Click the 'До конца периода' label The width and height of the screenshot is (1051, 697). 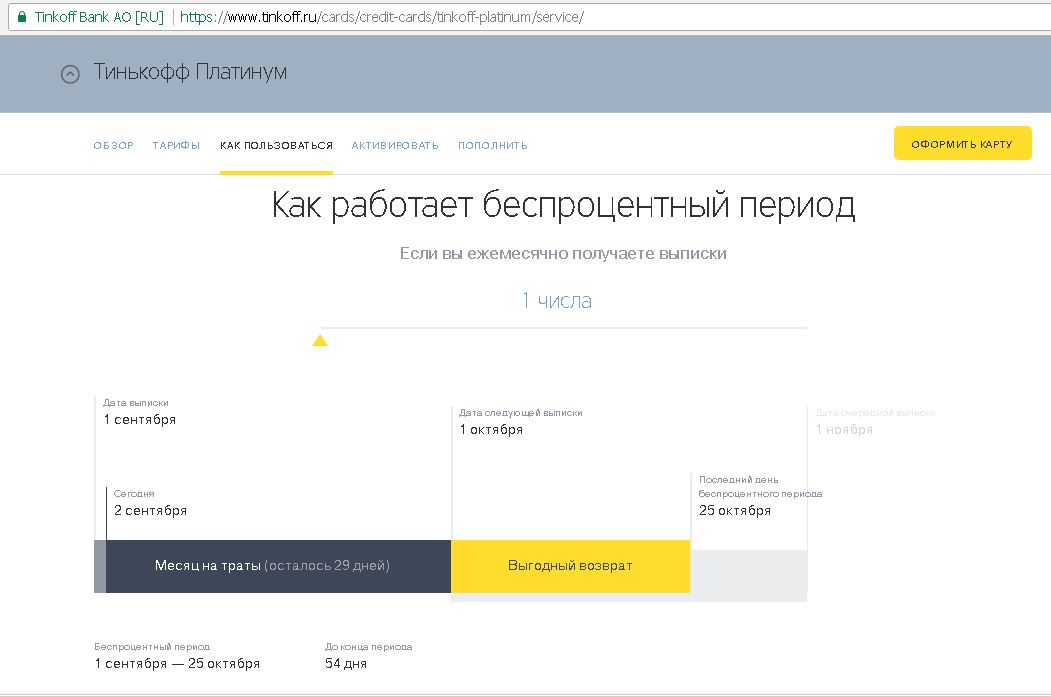click(369, 647)
